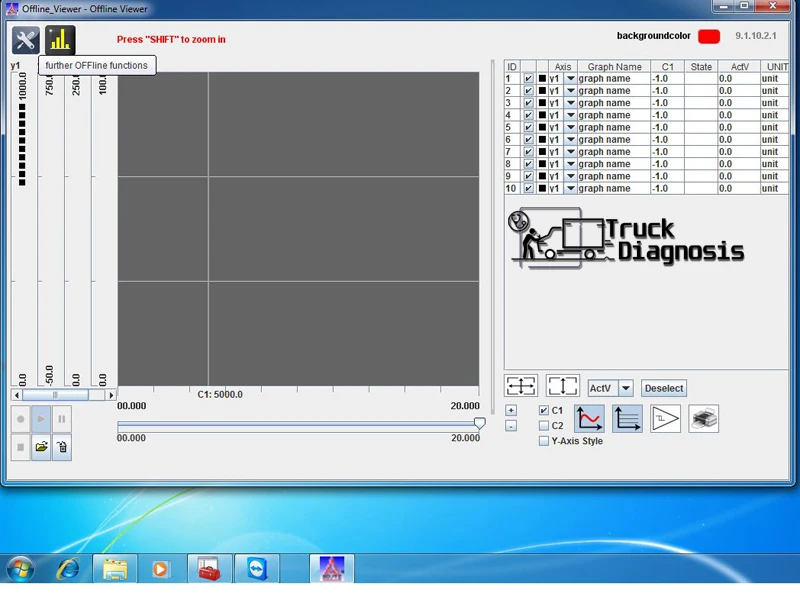
Task: Select the graph name cell in row 4
Action: 614,115
